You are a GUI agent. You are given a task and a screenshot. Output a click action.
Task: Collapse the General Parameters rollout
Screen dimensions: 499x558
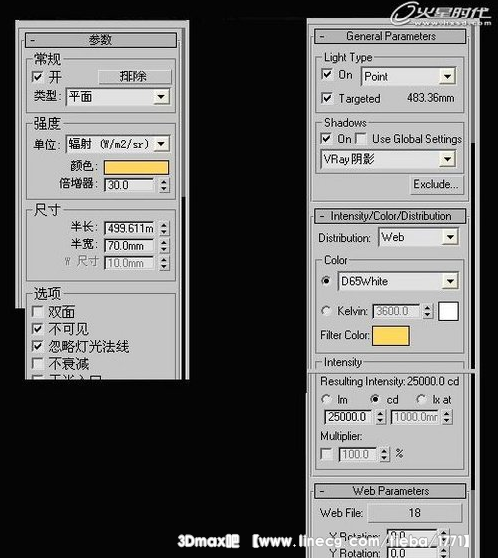(390, 36)
